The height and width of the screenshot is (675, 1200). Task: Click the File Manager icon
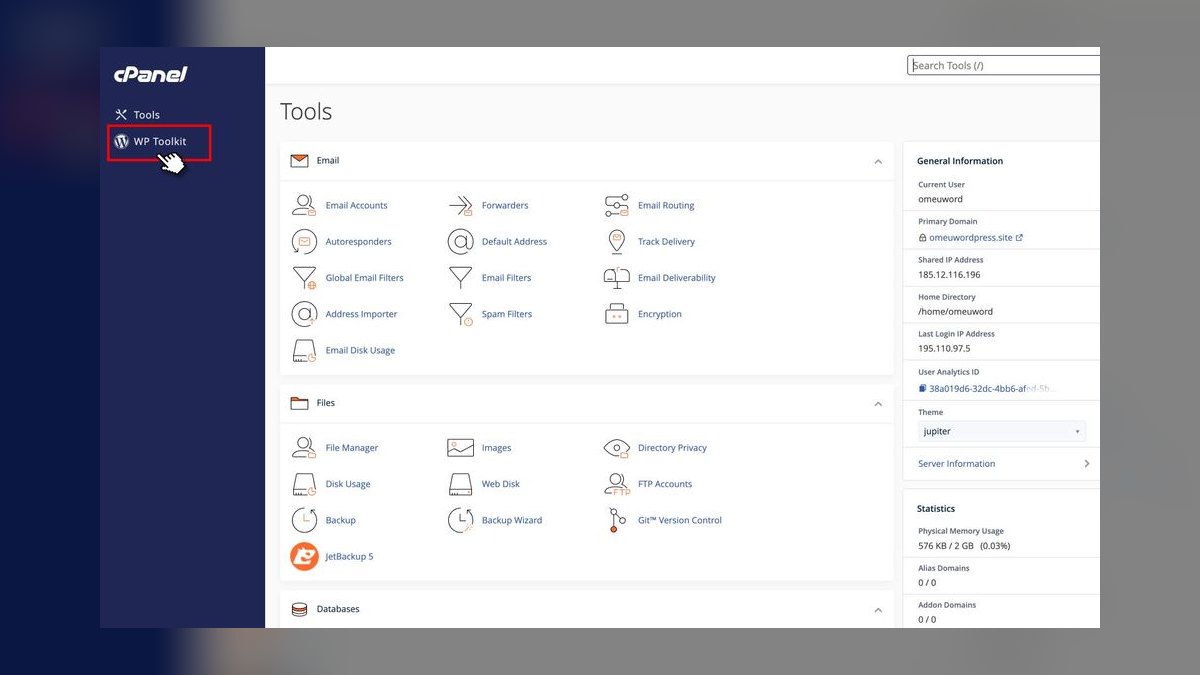point(304,447)
